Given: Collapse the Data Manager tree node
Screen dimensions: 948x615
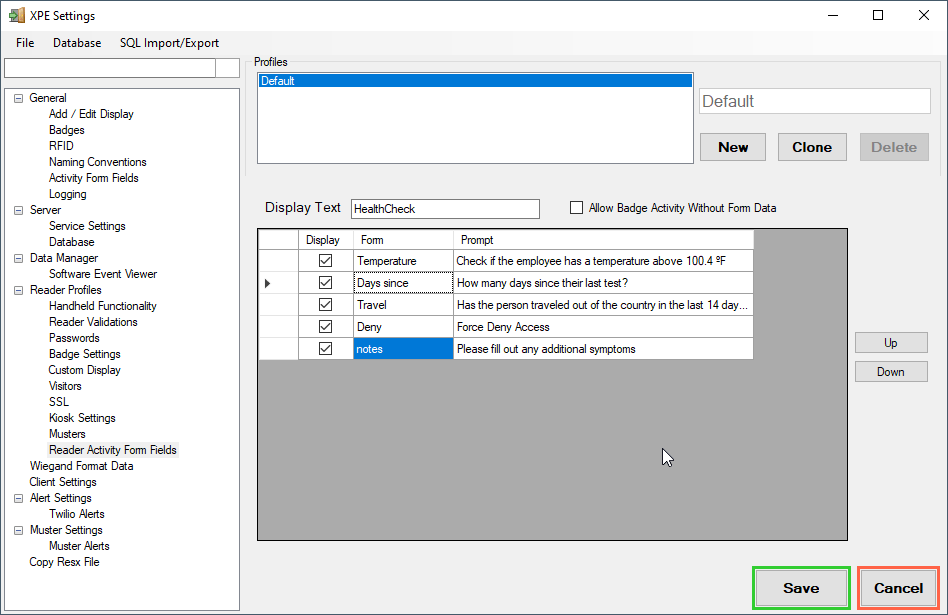Looking at the screenshot, I should 19,258.
